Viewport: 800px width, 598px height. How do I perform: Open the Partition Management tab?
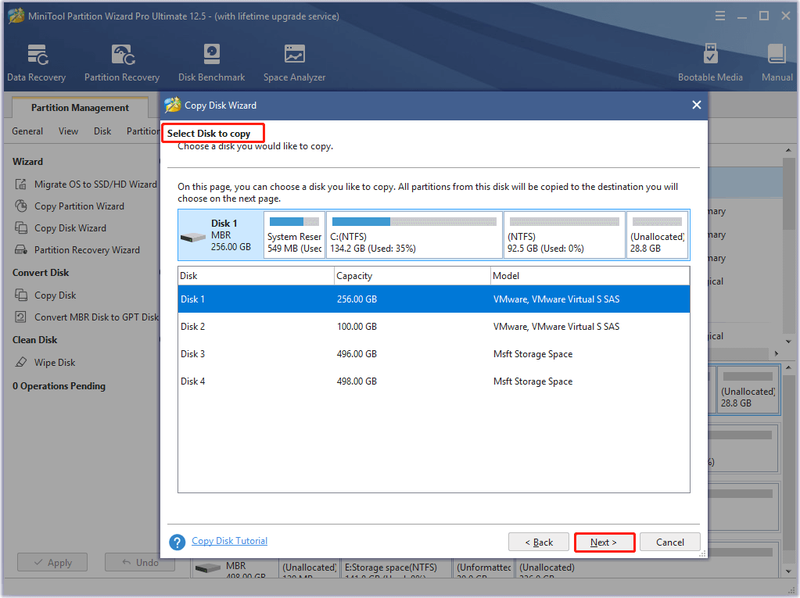pos(80,108)
